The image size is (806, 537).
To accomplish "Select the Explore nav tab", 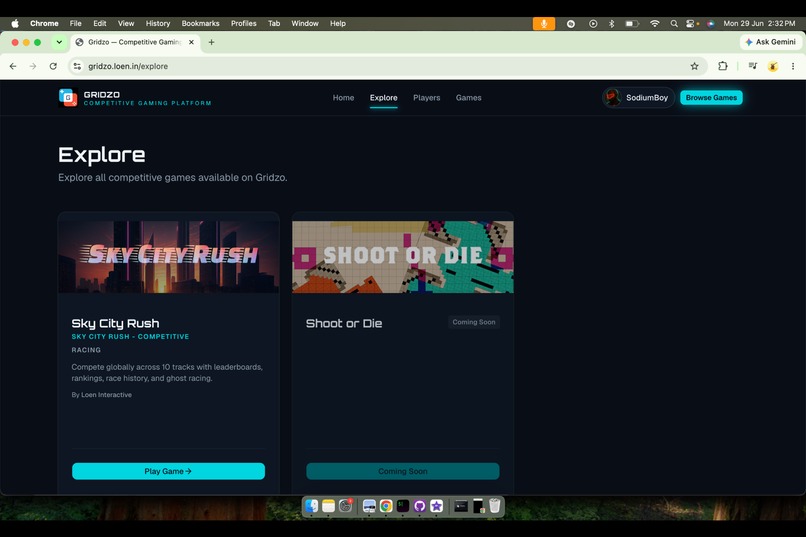I will [x=383, y=98].
